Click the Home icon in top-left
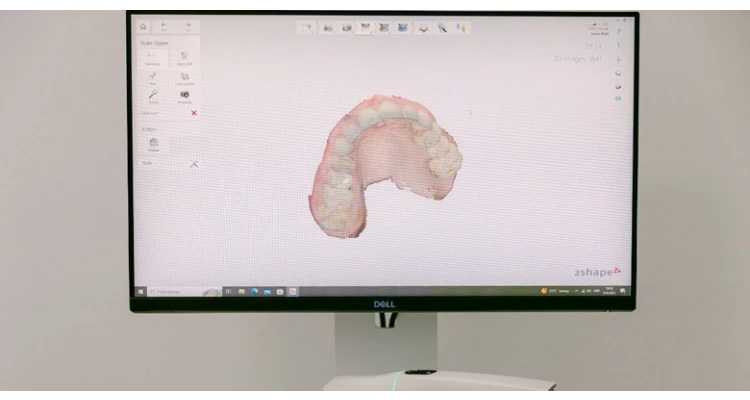This screenshot has width=750, height=400. pos(144,26)
